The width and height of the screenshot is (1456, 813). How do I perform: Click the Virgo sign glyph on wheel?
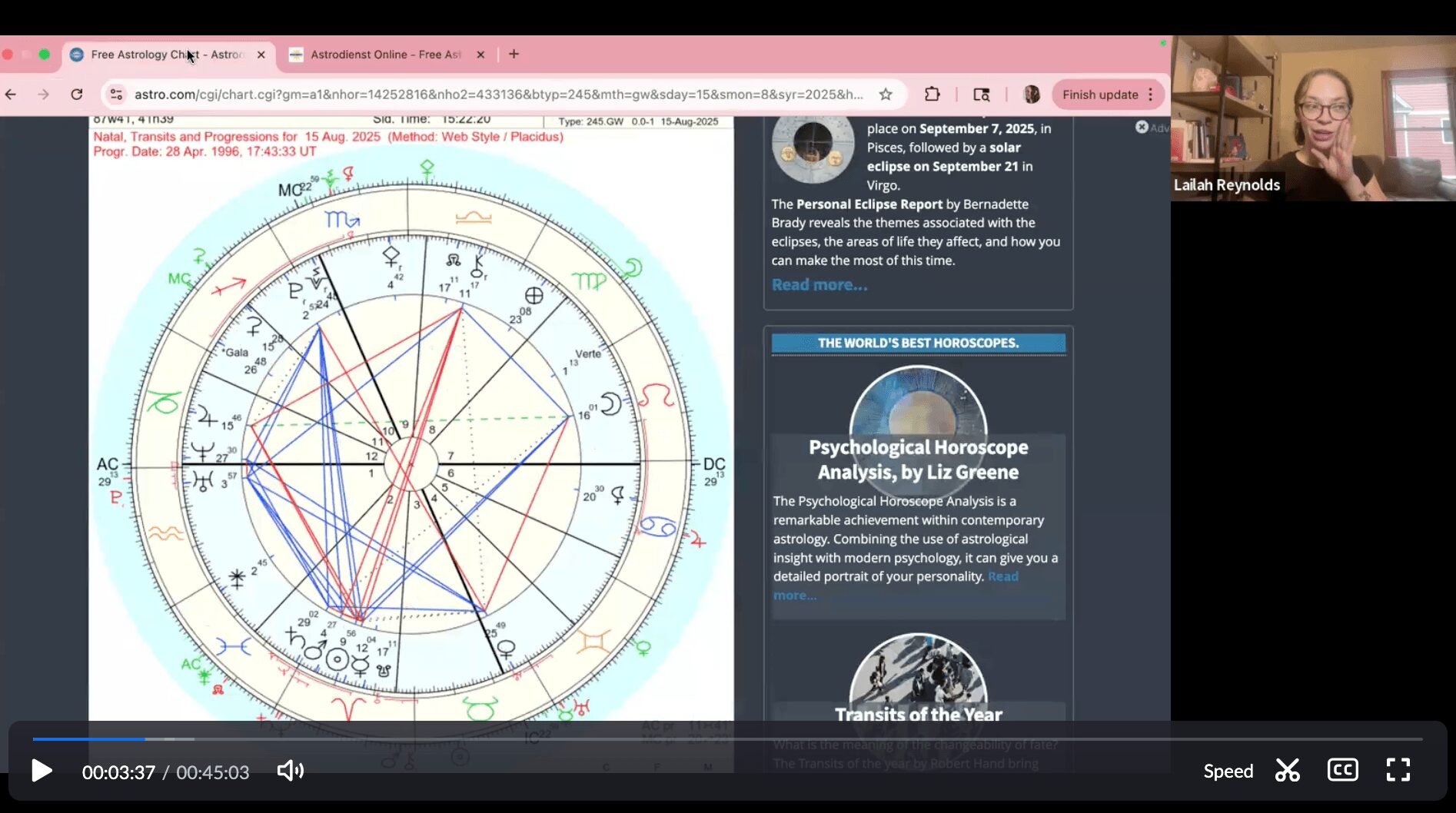tap(588, 280)
